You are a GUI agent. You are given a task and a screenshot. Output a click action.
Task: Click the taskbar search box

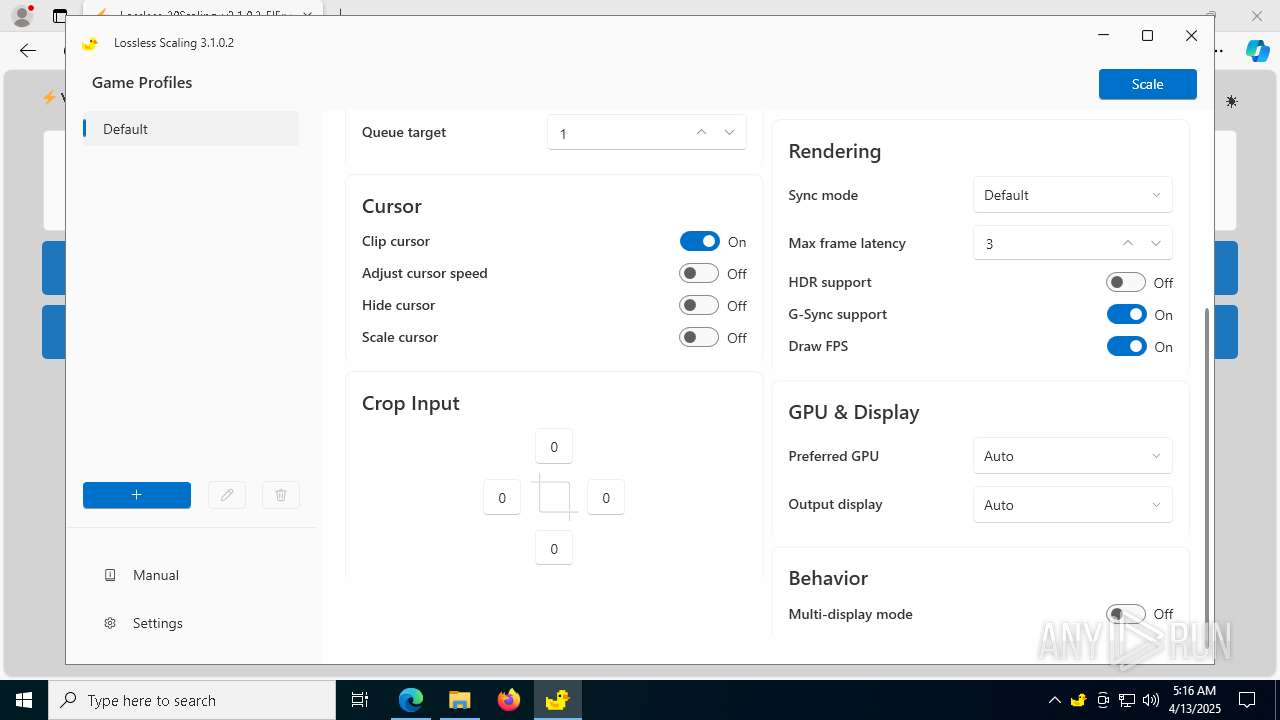192,700
